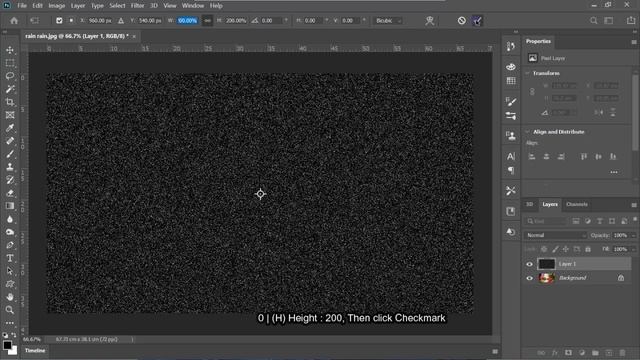Select the History Brush tool
The image size is (640, 360).
click(10, 180)
